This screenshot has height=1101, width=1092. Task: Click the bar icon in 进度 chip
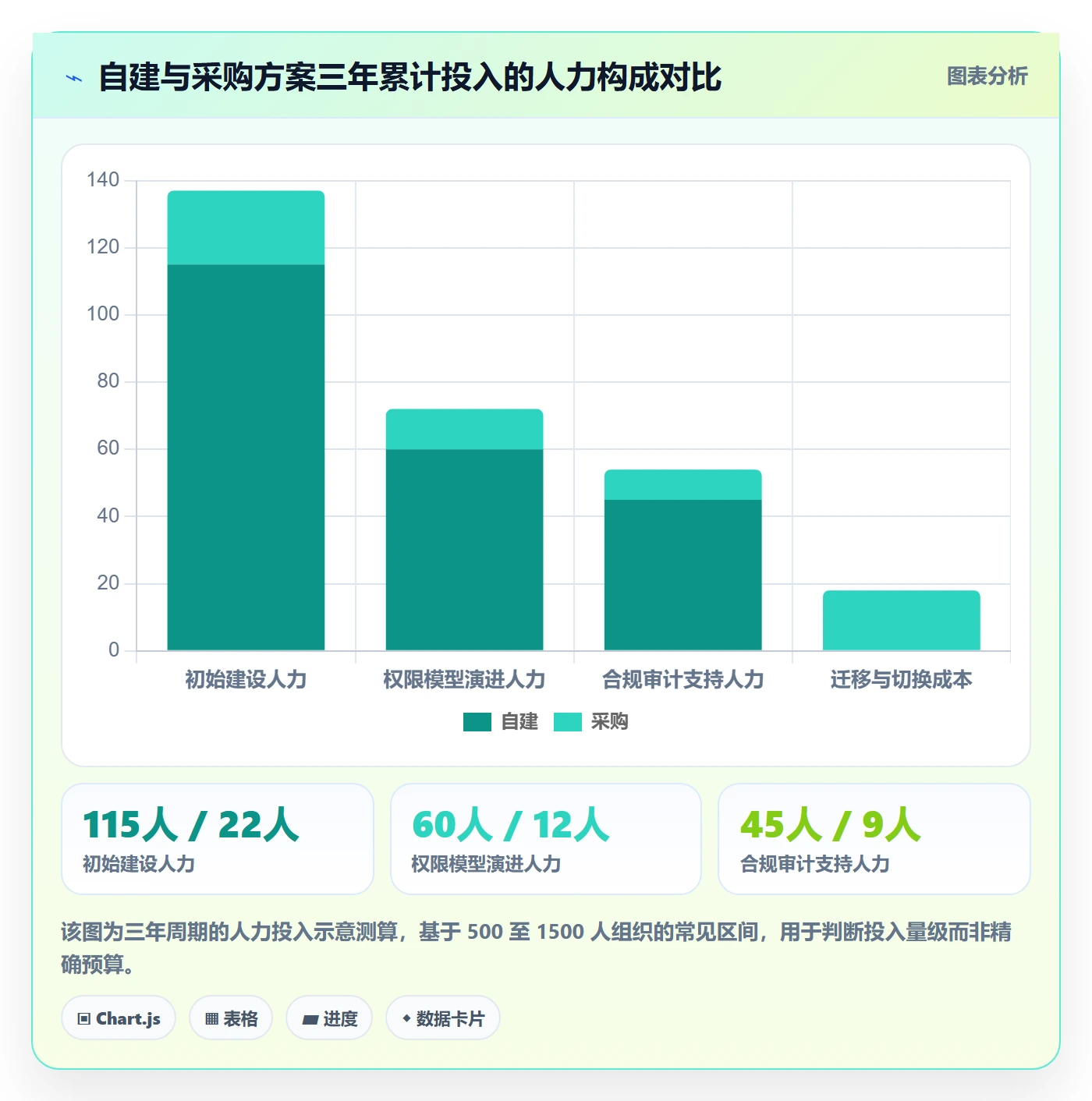[x=310, y=1019]
